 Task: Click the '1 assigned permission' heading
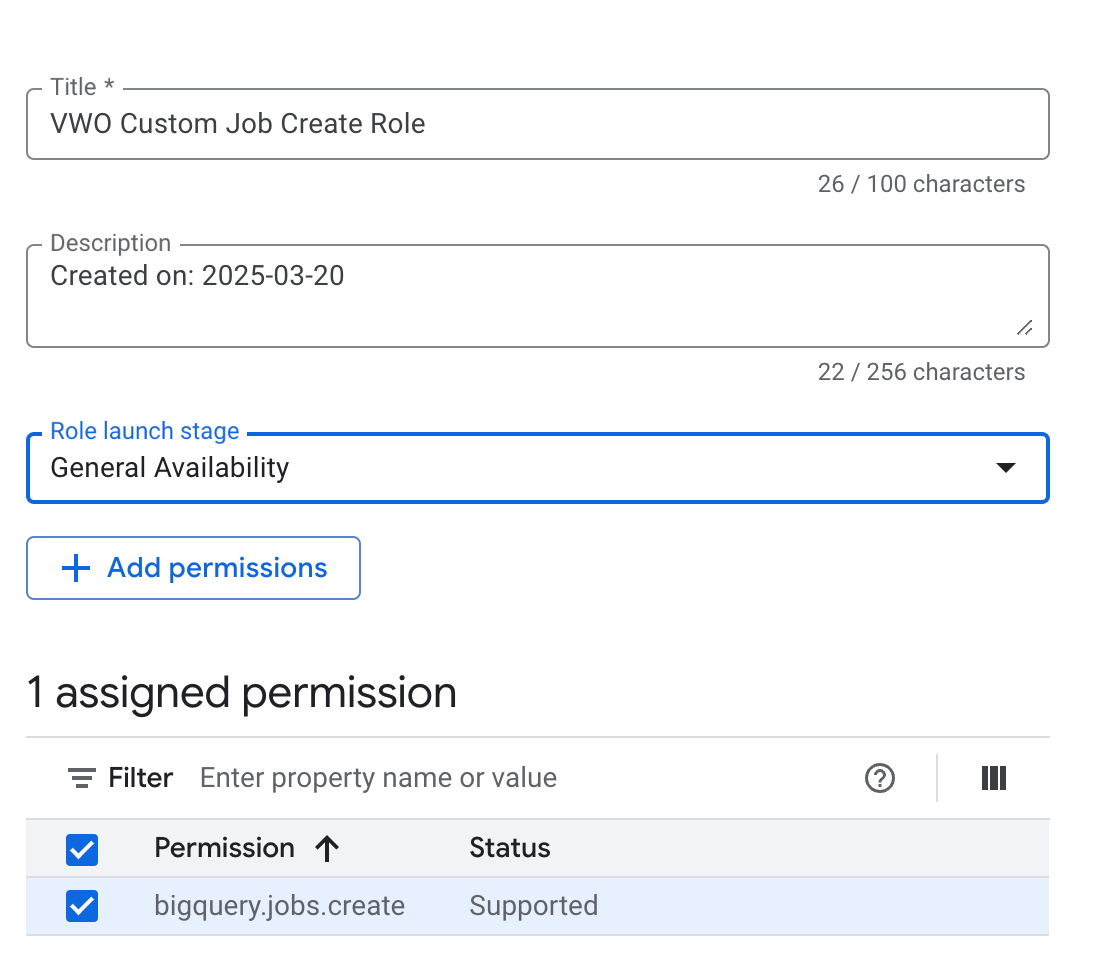[x=242, y=693]
